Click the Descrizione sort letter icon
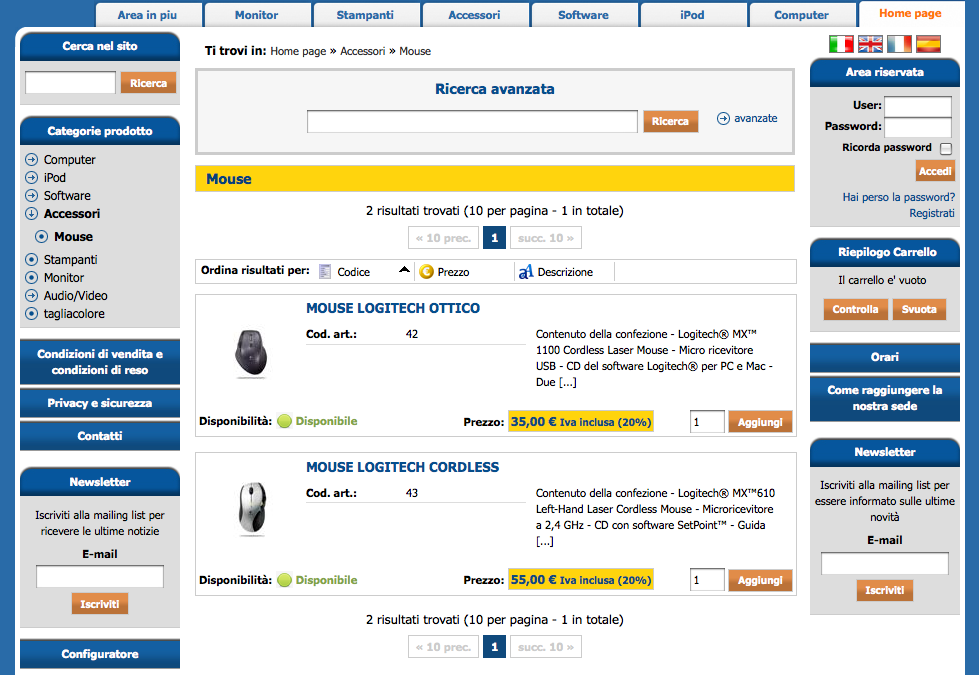The width and height of the screenshot is (979, 675). (x=526, y=272)
